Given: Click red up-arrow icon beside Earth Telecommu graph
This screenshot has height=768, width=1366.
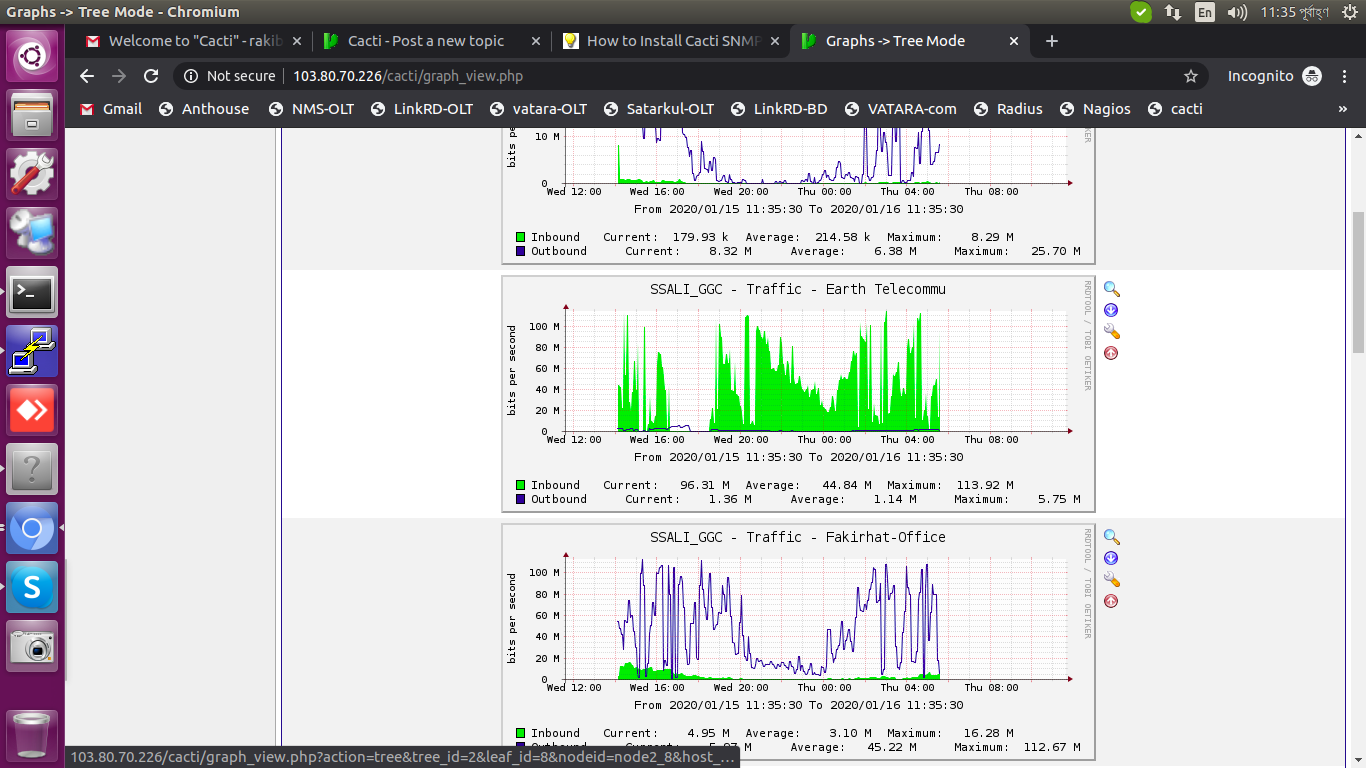Looking at the screenshot, I should point(1111,353).
